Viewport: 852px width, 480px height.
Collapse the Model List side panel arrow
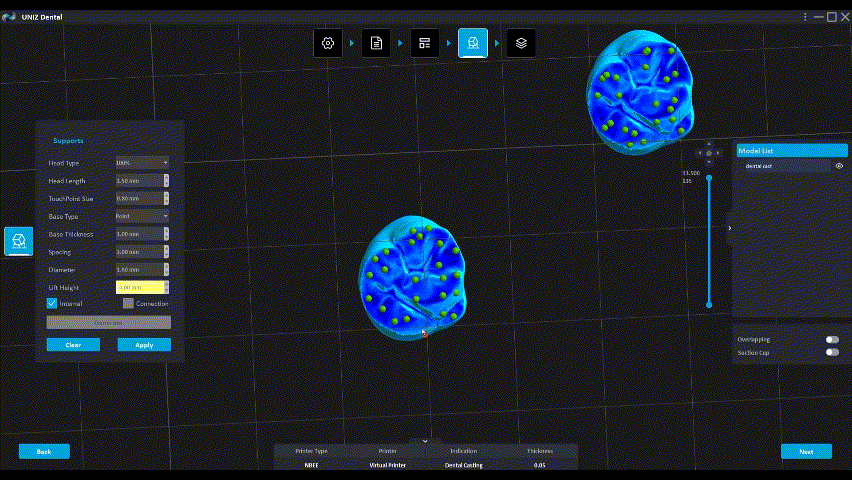(729, 229)
